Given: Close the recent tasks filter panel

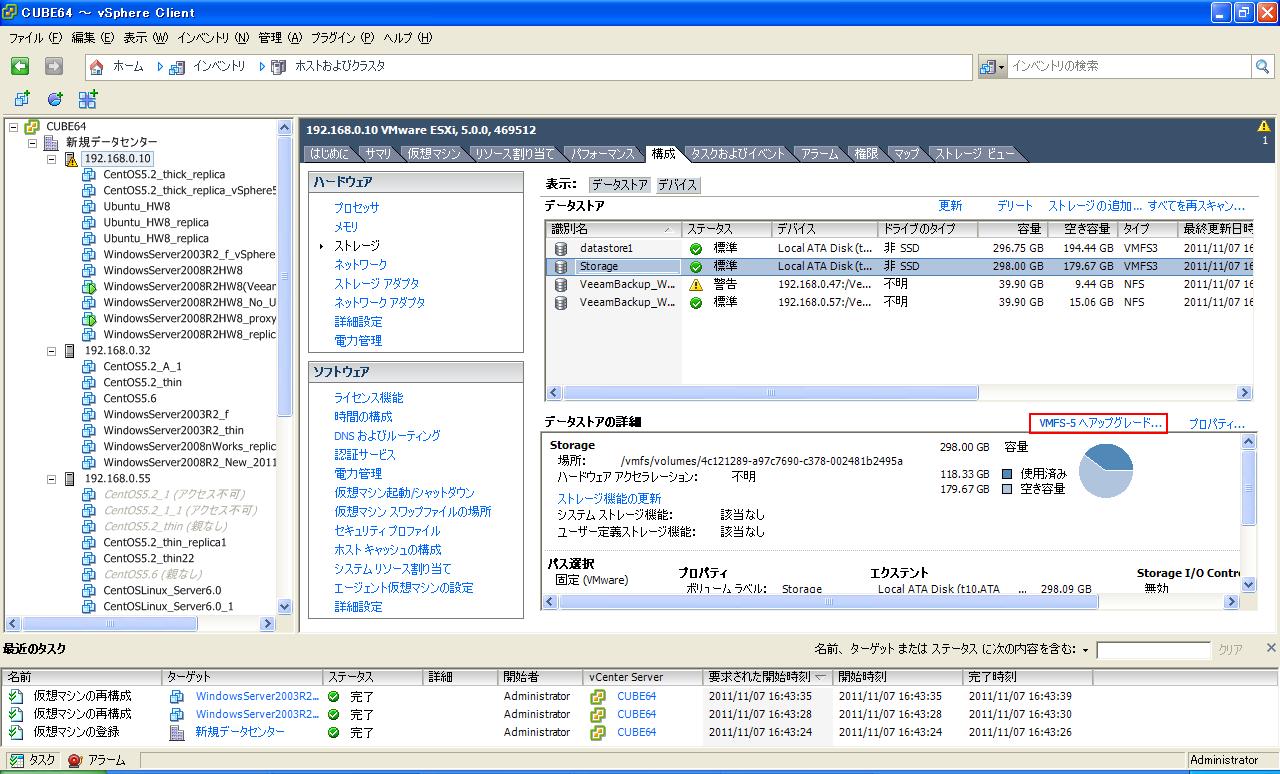Looking at the screenshot, I should [x=1270, y=649].
